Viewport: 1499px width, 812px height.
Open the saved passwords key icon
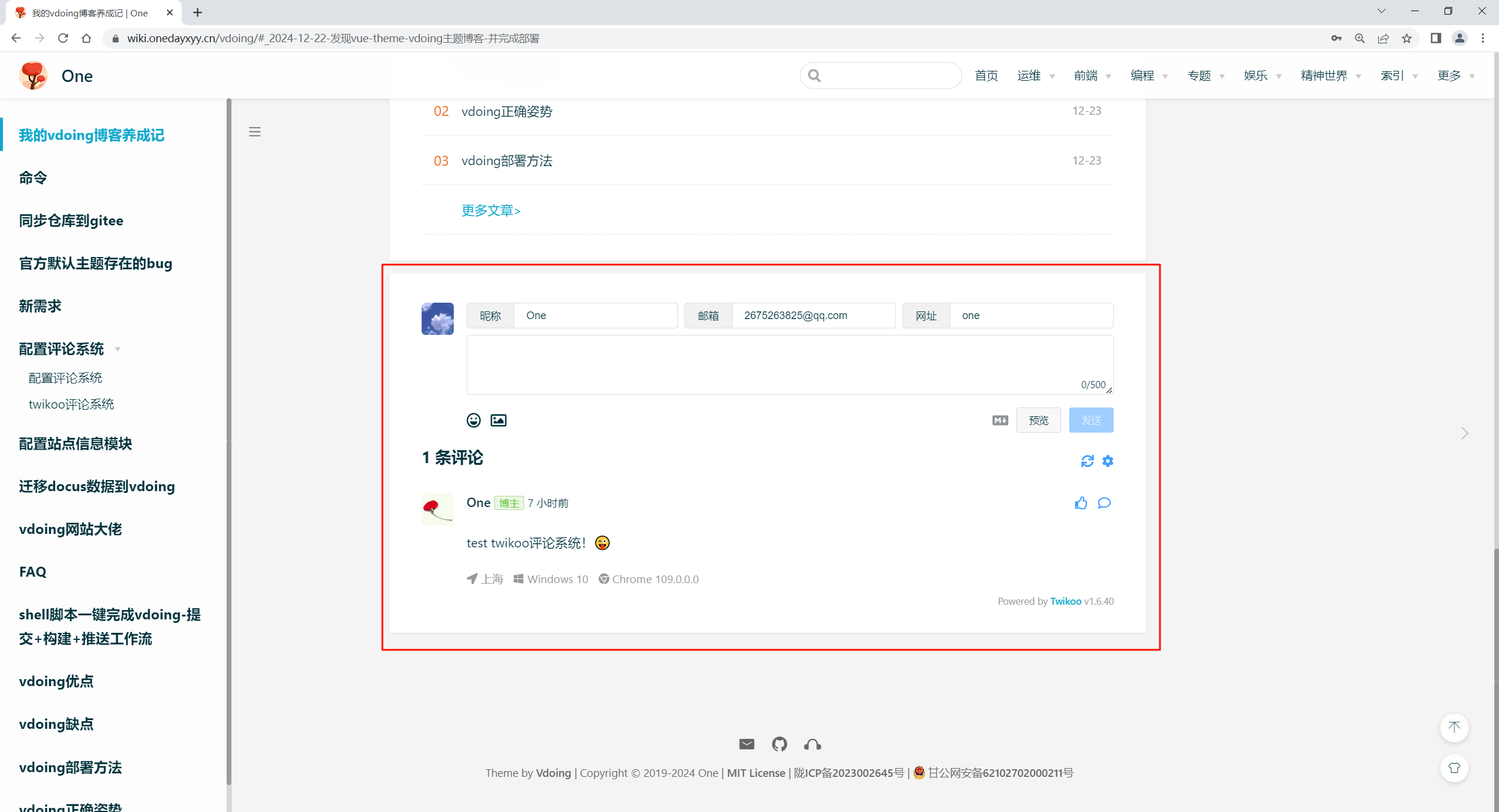coord(1336,38)
